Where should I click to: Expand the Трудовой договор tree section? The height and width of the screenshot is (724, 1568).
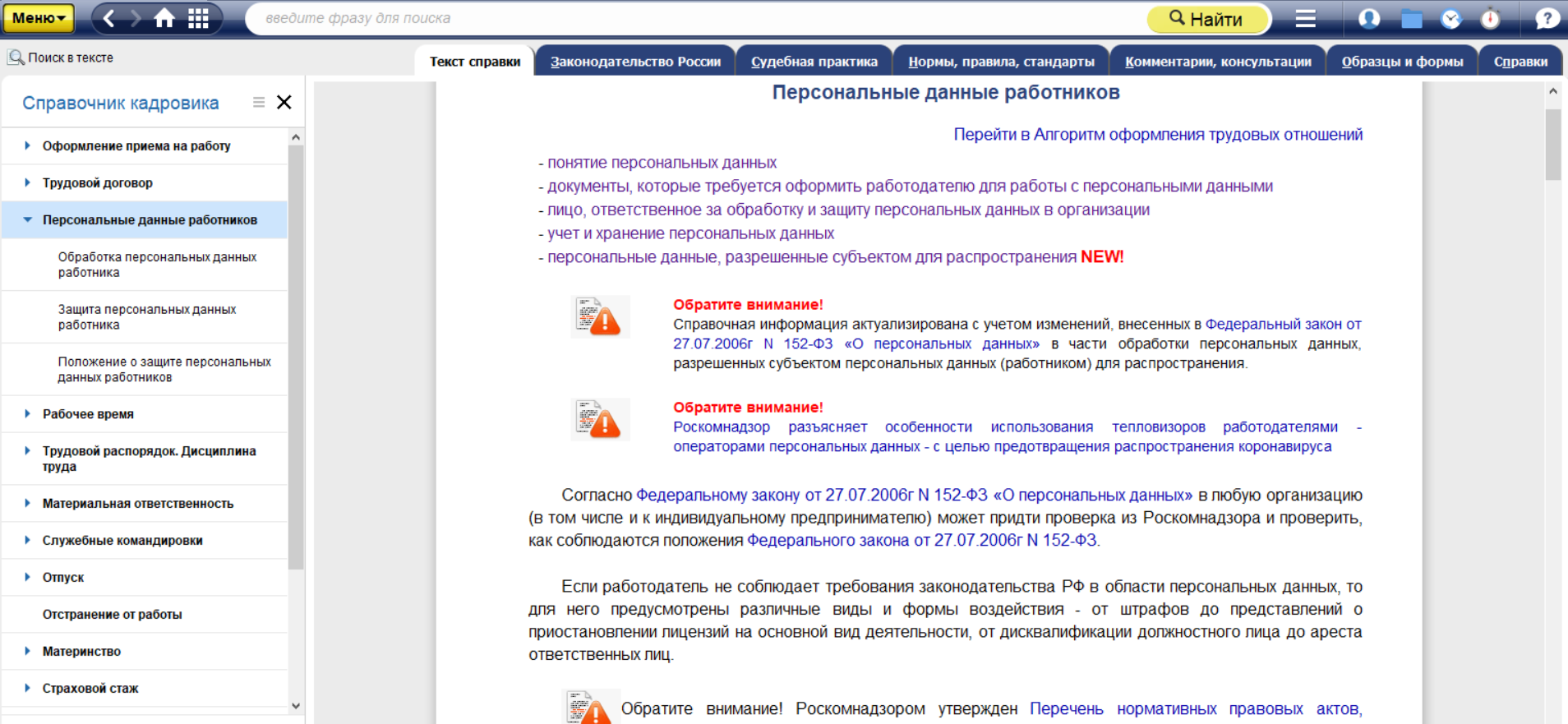pyautogui.click(x=27, y=182)
